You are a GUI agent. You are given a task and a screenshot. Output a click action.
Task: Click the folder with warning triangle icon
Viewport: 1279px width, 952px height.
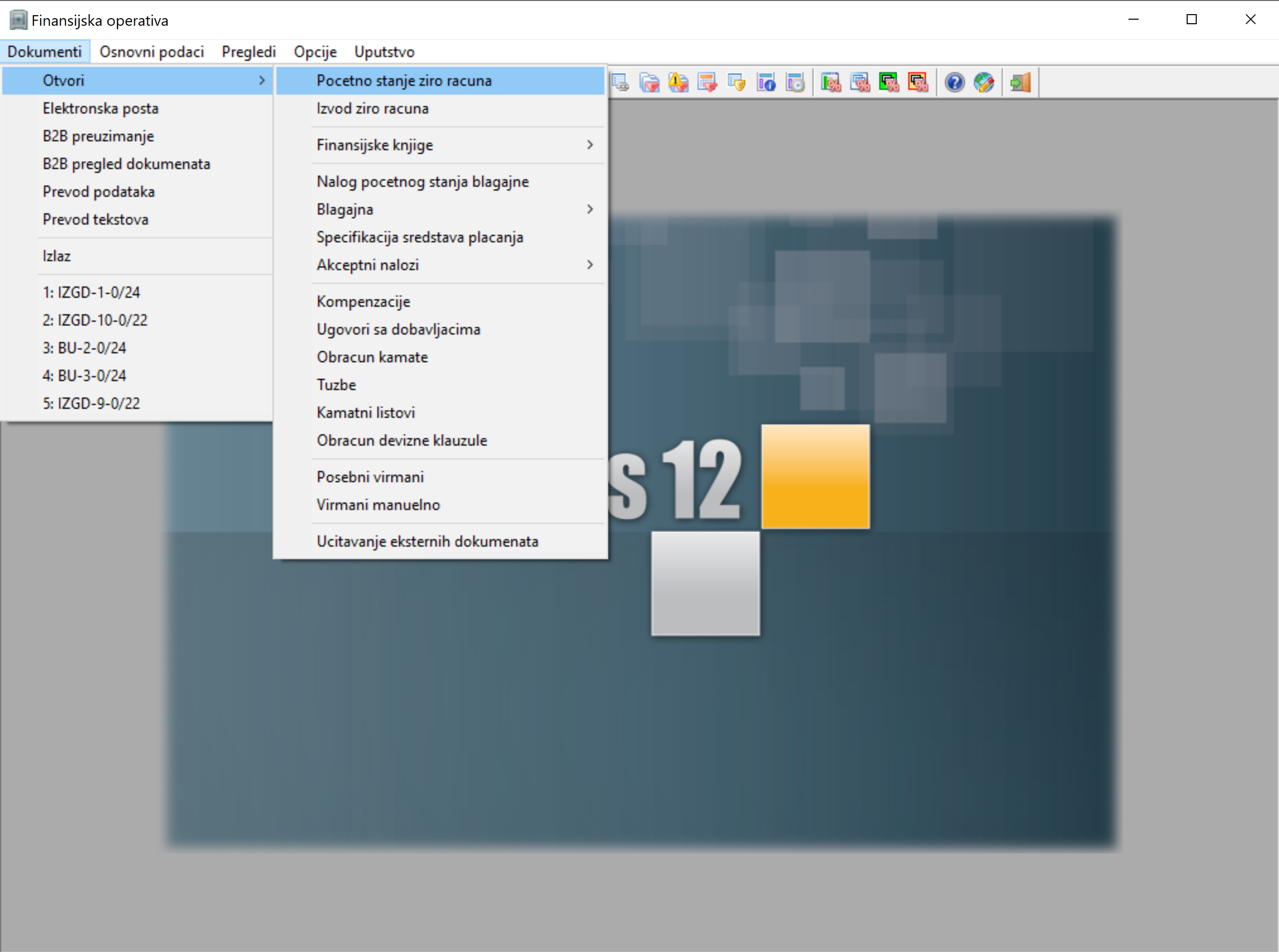point(678,83)
